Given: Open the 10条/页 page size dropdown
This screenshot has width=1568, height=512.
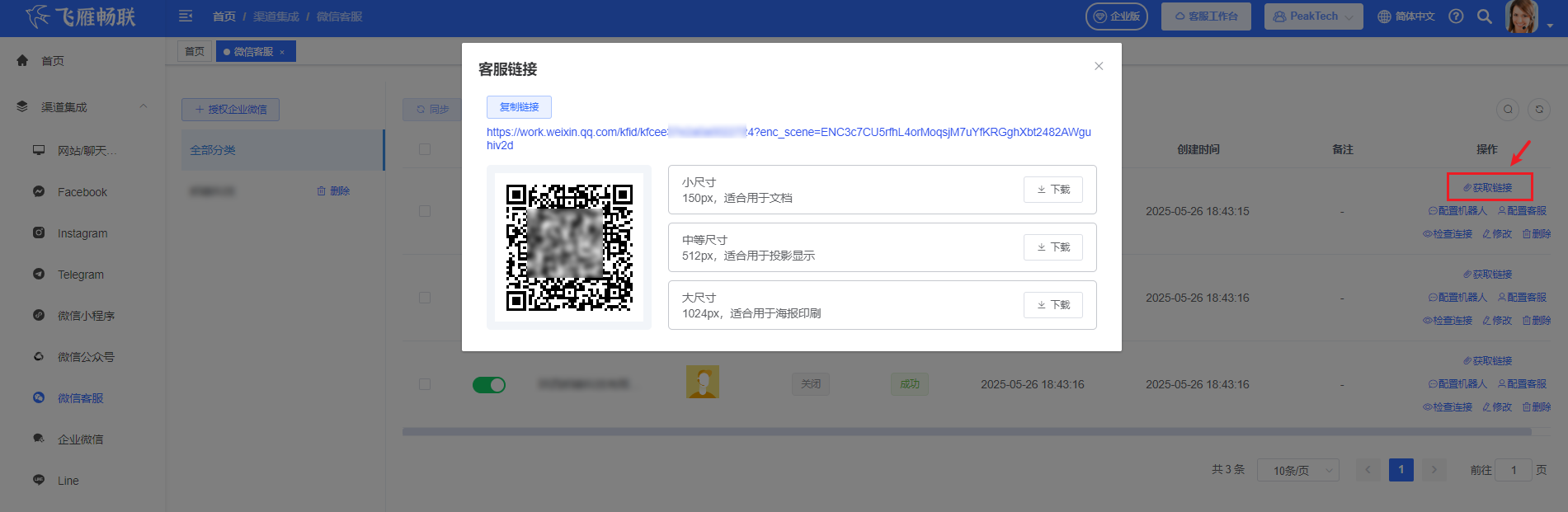Looking at the screenshot, I should pos(1298,470).
